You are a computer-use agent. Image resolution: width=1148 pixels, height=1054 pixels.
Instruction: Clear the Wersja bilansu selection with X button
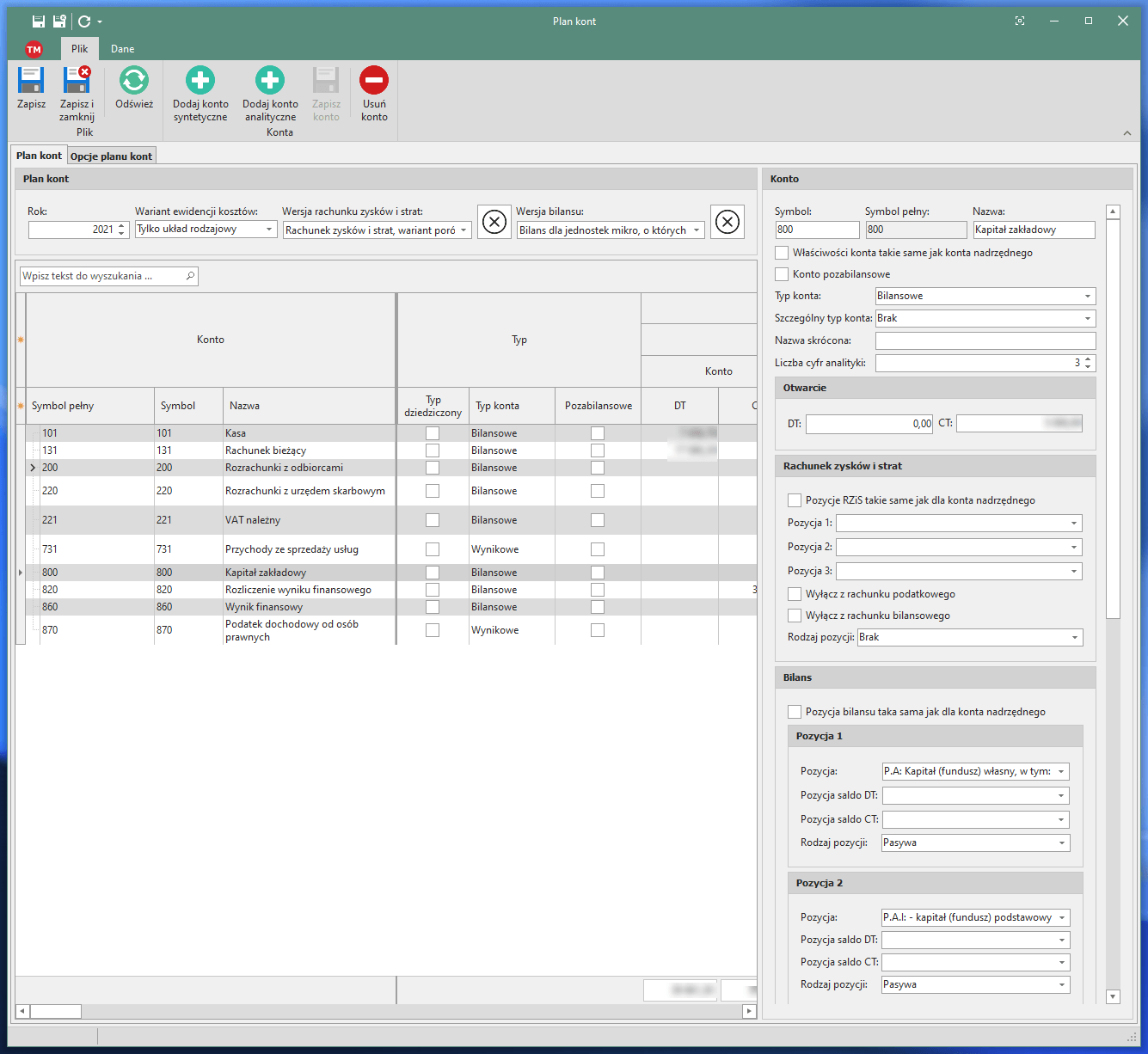click(x=727, y=223)
